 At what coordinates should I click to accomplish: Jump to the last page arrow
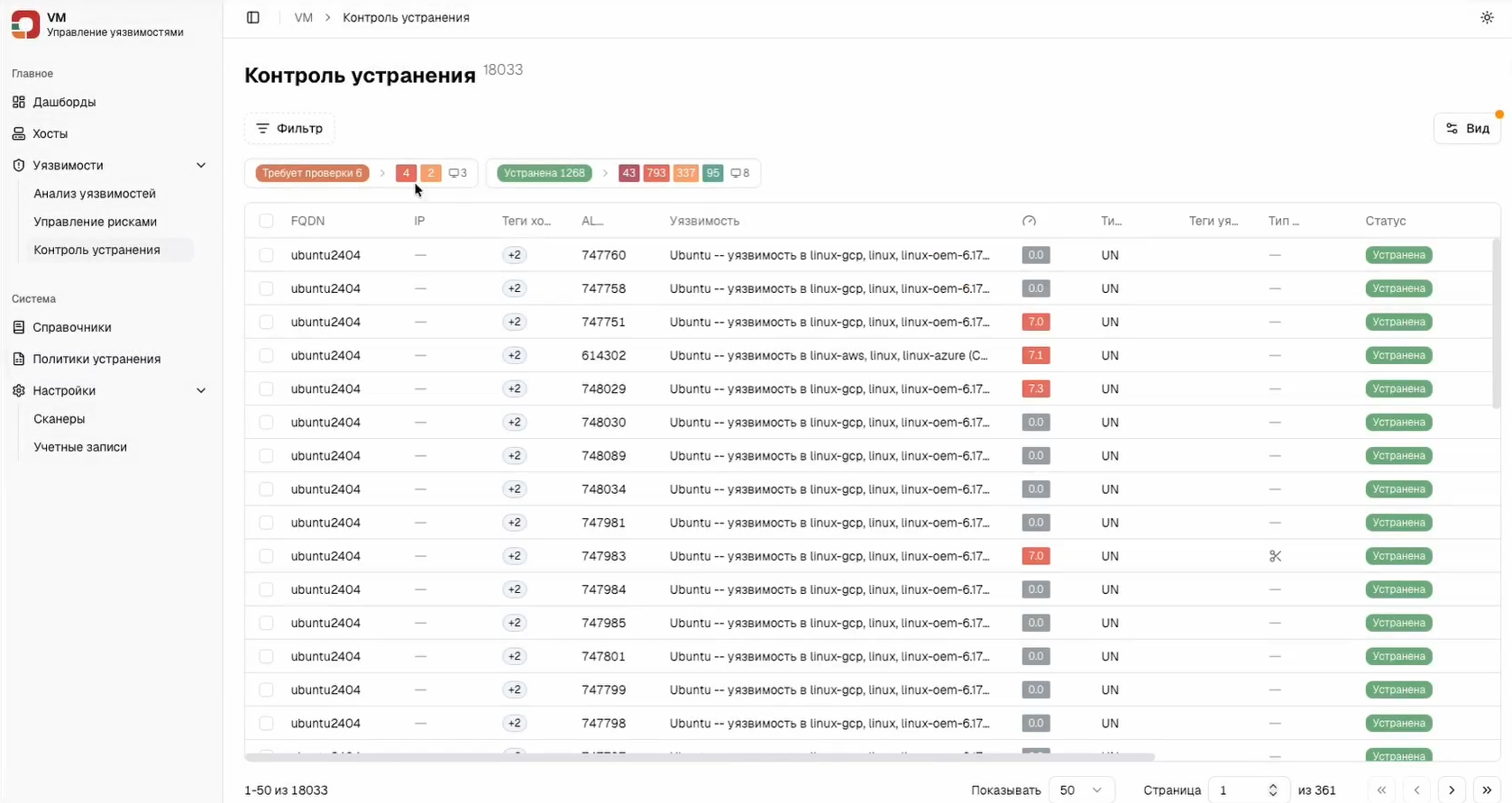click(1487, 790)
